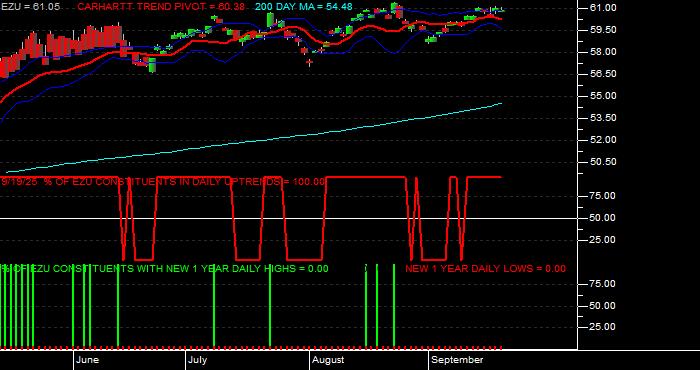Click the September month label on time axis
Viewport: 700px width, 370px height.
point(457,360)
